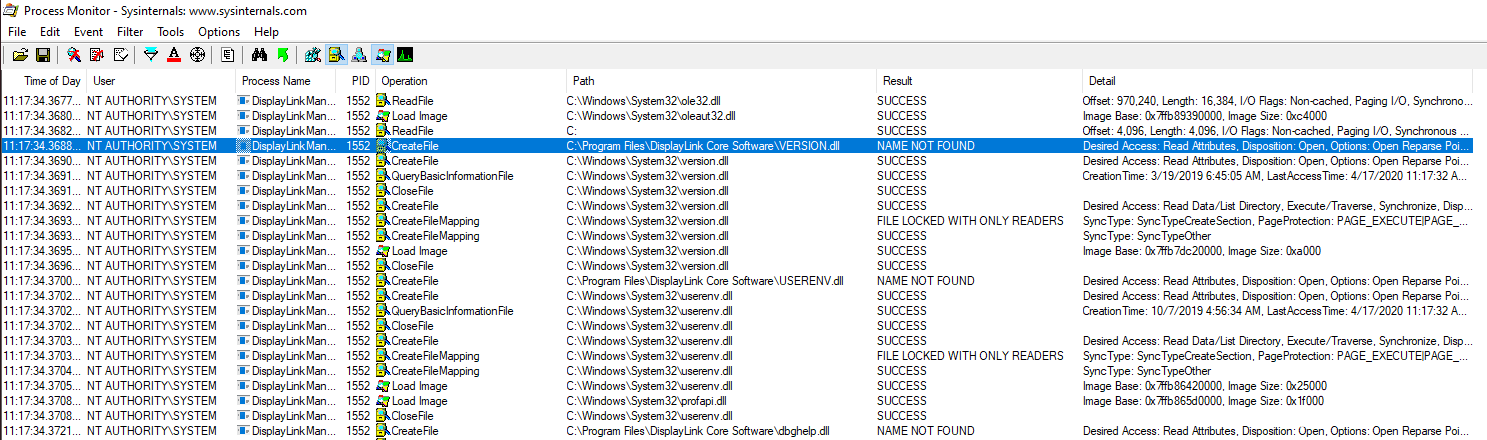The height and width of the screenshot is (440, 1487).
Task: Click NAME NOT FOUND result for dbghelp.dll
Action: tap(926, 431)
